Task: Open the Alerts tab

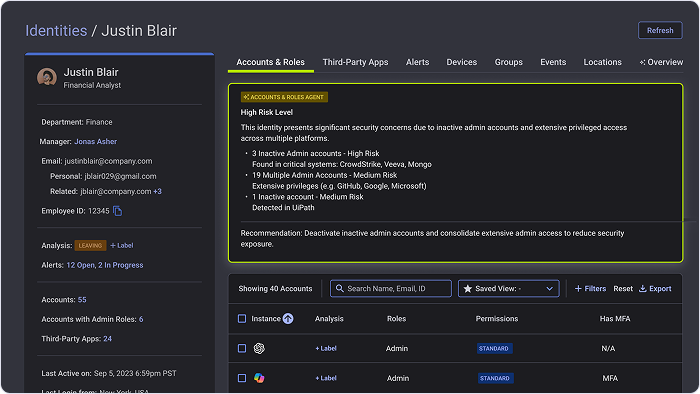Action: click(x=417, y=62)
